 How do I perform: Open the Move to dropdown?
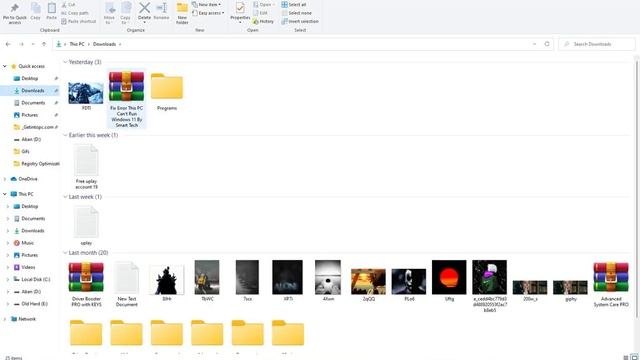(109, 12)
